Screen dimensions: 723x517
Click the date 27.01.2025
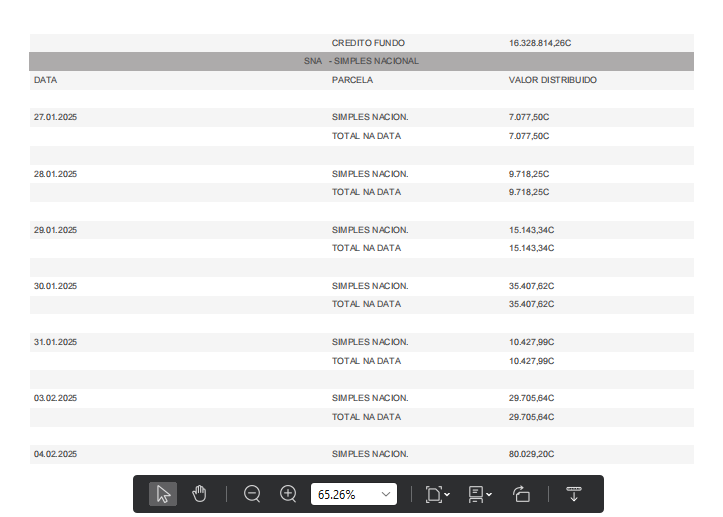(x=55, y=117)
